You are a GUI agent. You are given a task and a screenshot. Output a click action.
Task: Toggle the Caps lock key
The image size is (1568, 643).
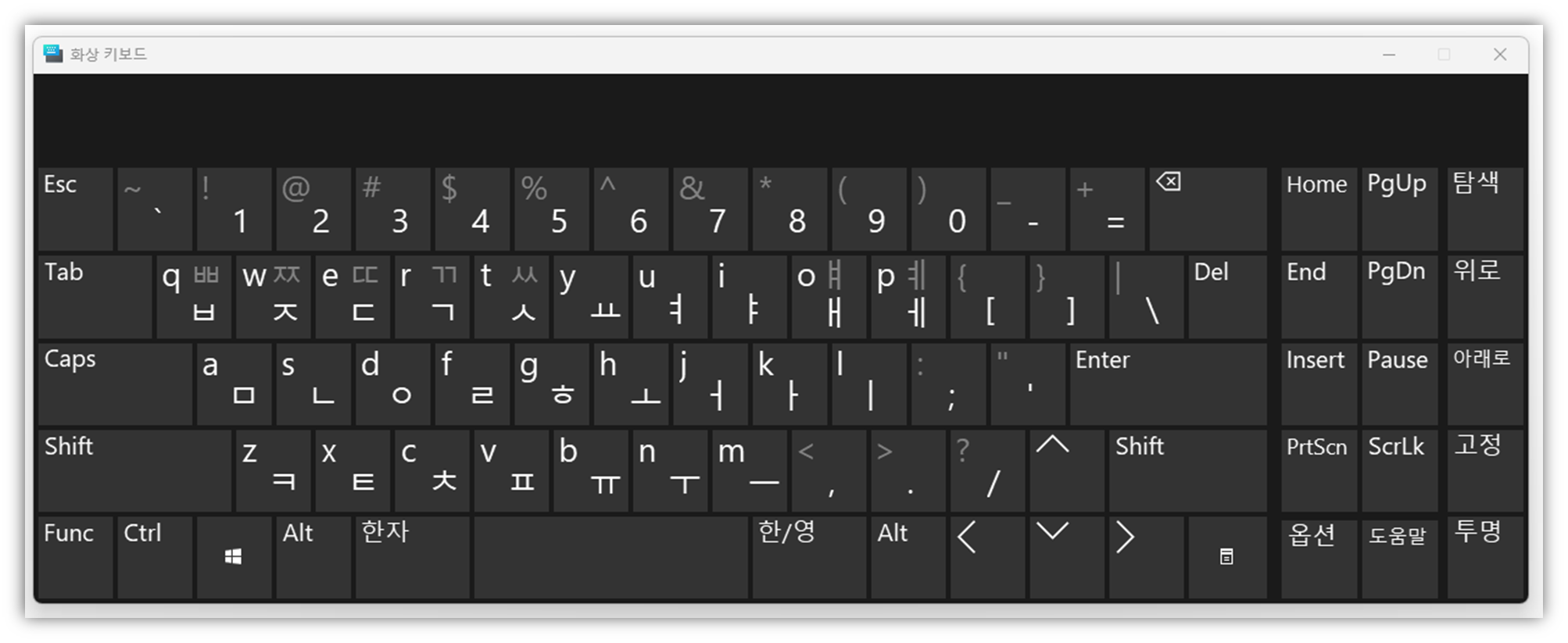click(115, 384)
